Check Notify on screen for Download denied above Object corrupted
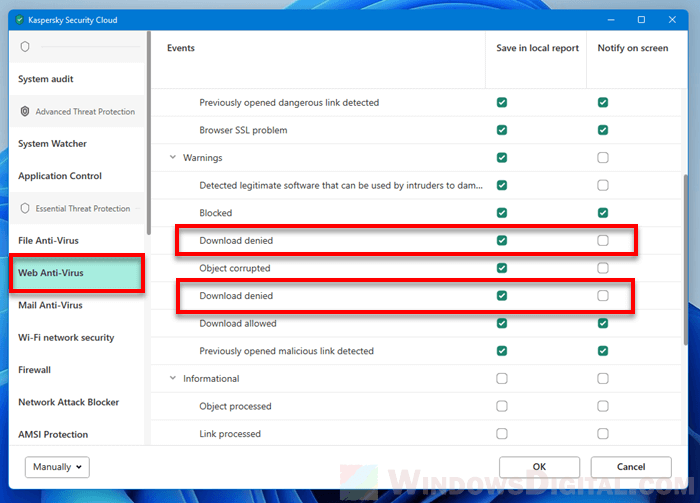 [603, 241]
